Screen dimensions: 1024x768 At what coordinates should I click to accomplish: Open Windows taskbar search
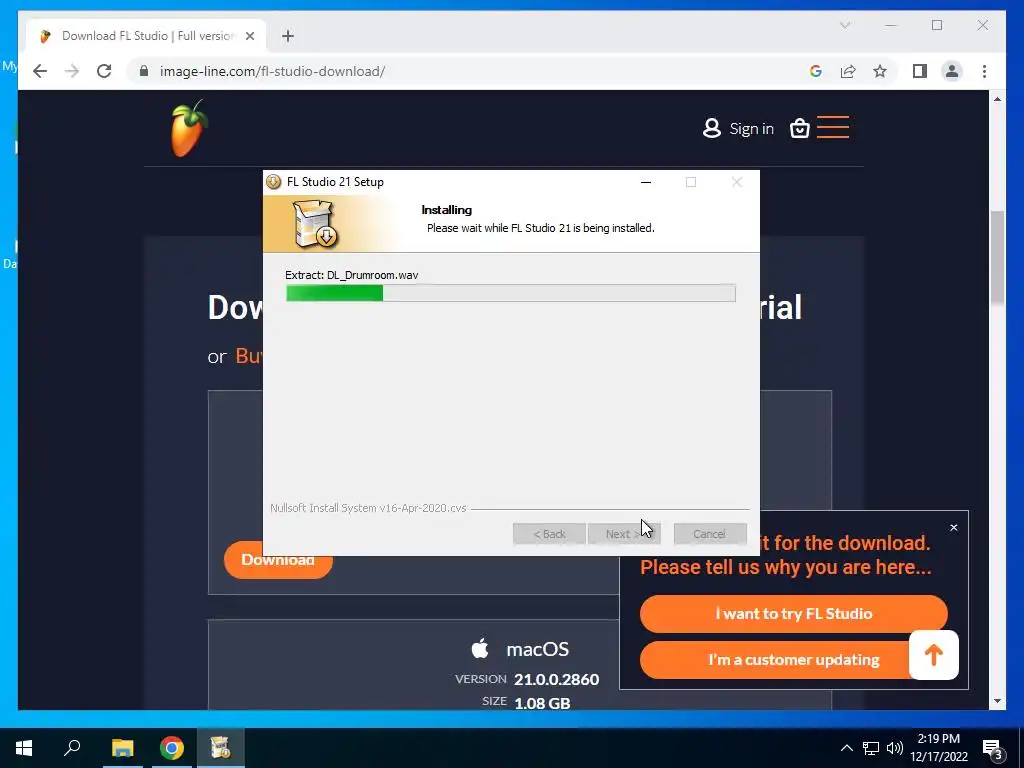[x=72, y=748]
